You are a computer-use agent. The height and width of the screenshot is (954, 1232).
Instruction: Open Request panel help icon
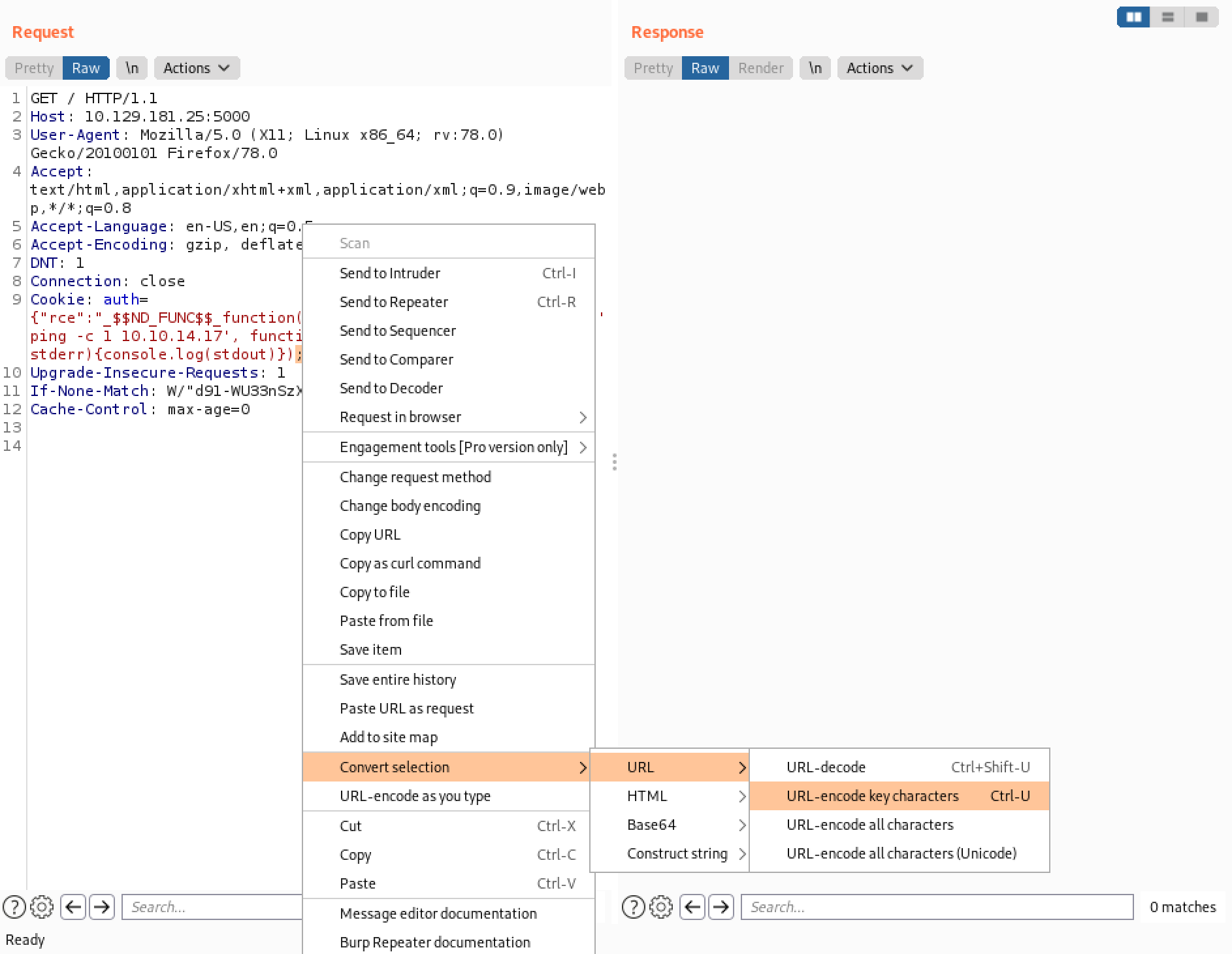click(x=14, y=907)
